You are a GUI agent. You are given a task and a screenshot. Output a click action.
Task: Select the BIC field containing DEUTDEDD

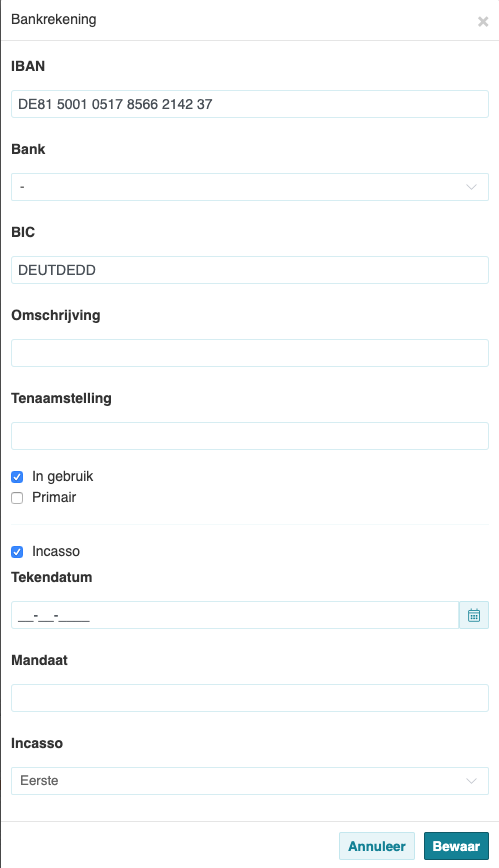pos(250,270)
